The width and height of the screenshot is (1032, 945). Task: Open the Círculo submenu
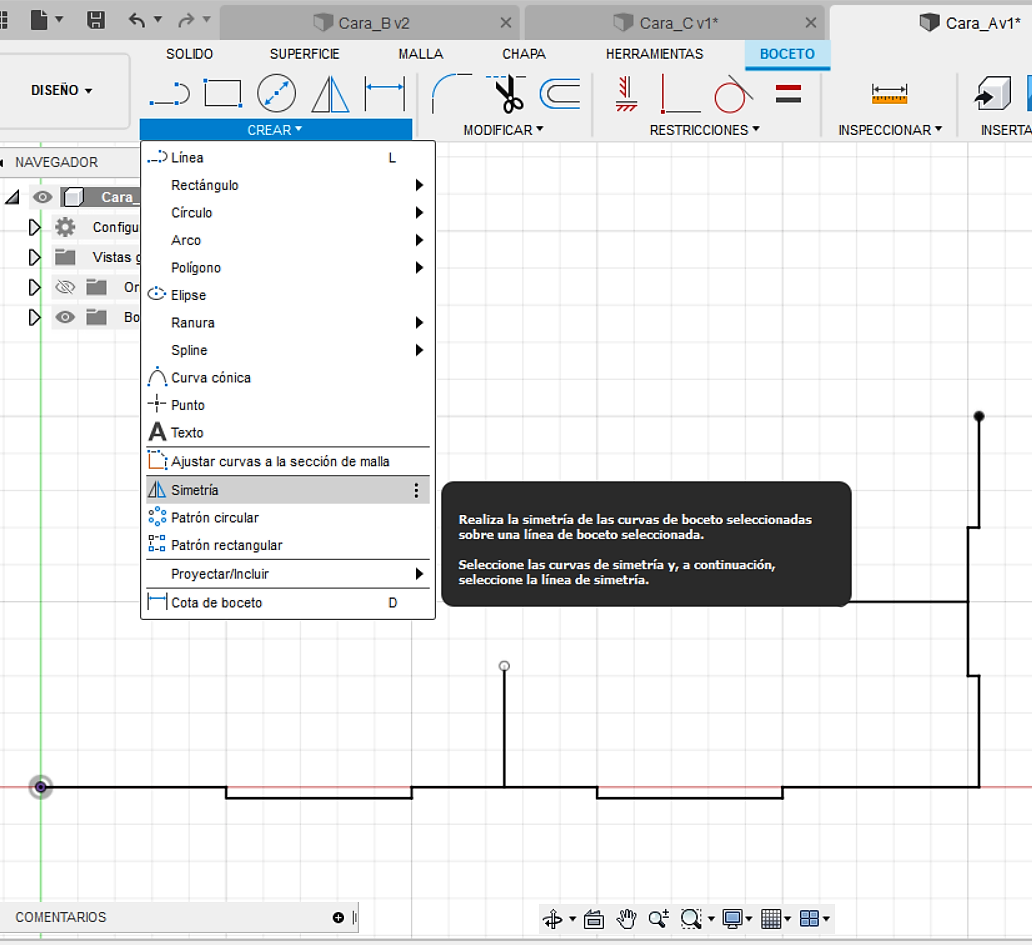pos(288,213)
